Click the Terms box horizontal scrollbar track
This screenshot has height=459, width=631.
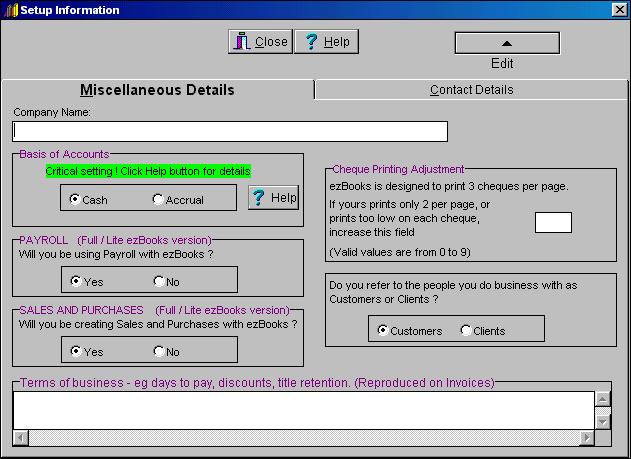tap(304, 438)
